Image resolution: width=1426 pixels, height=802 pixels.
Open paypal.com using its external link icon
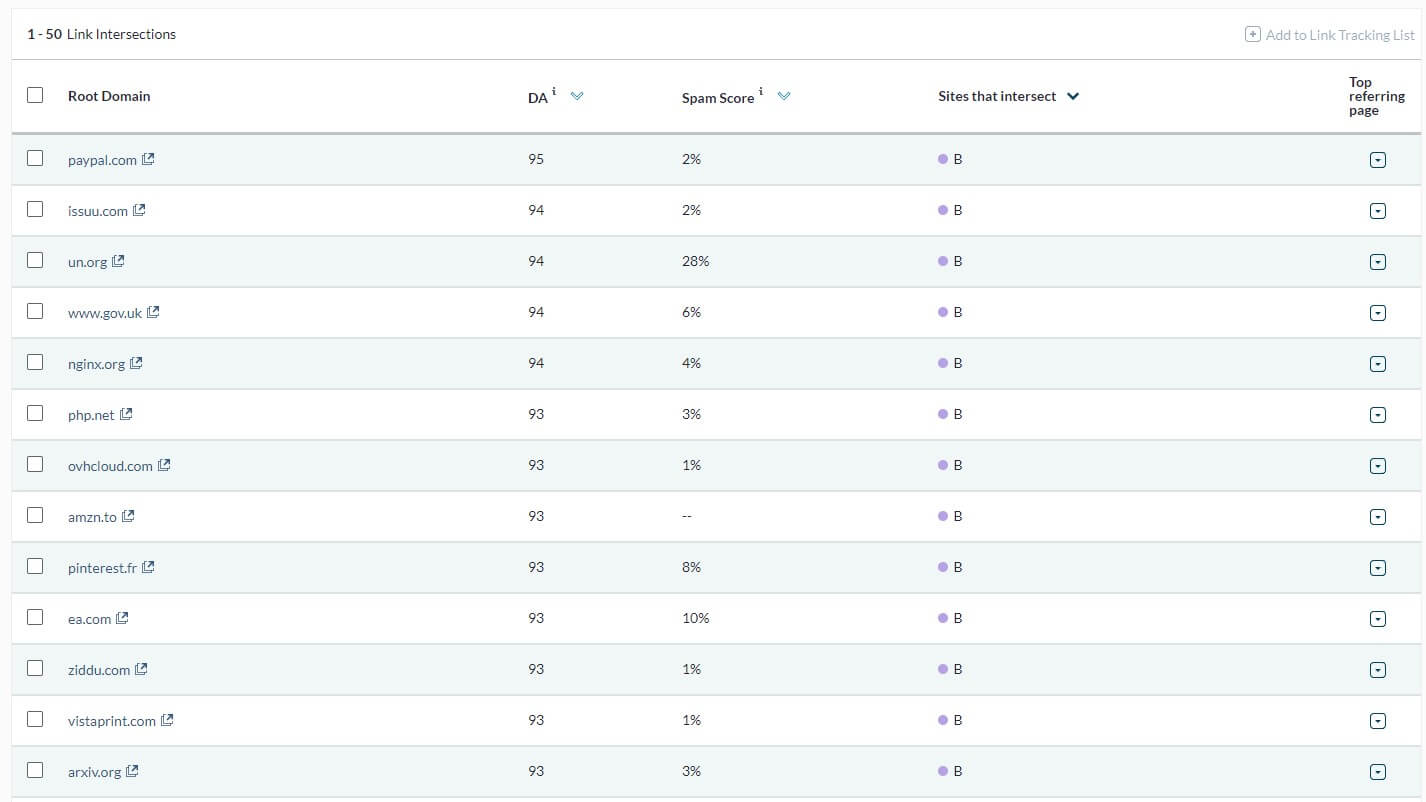(x=150, y=158)
